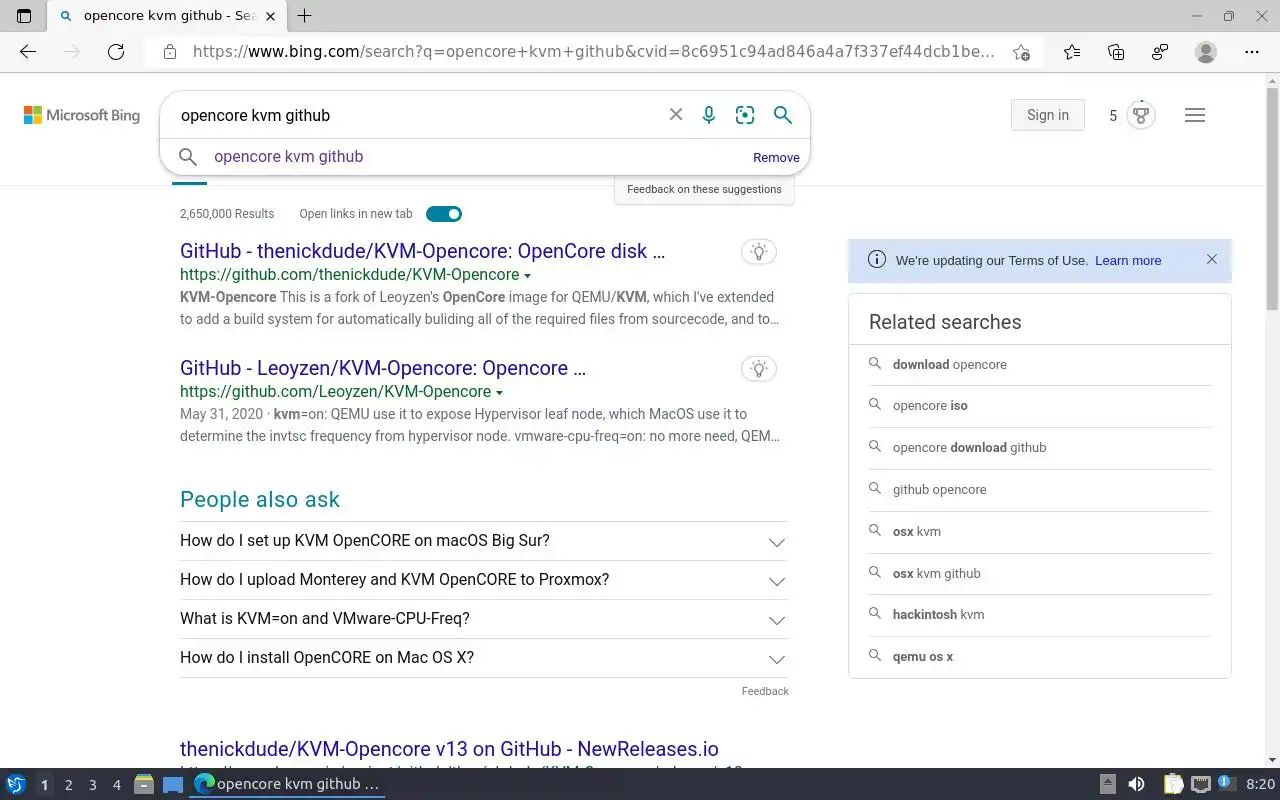
Task: Search related: qemu os x
Action: [x=922, y=657]
